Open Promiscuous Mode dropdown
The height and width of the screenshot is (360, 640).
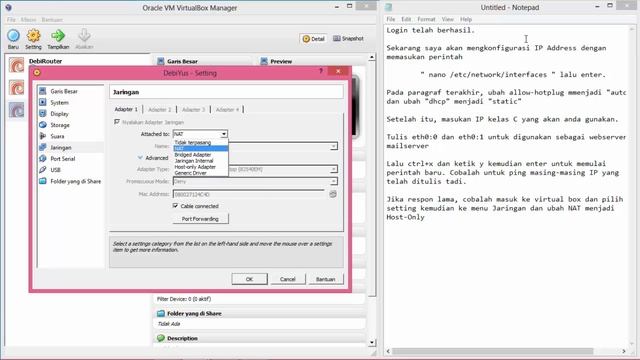[333, 181]
